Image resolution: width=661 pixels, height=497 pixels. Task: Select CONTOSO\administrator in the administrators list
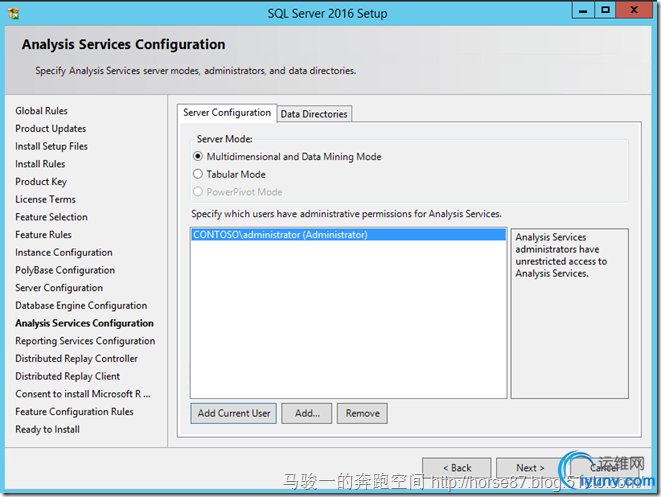pos(348,235)
